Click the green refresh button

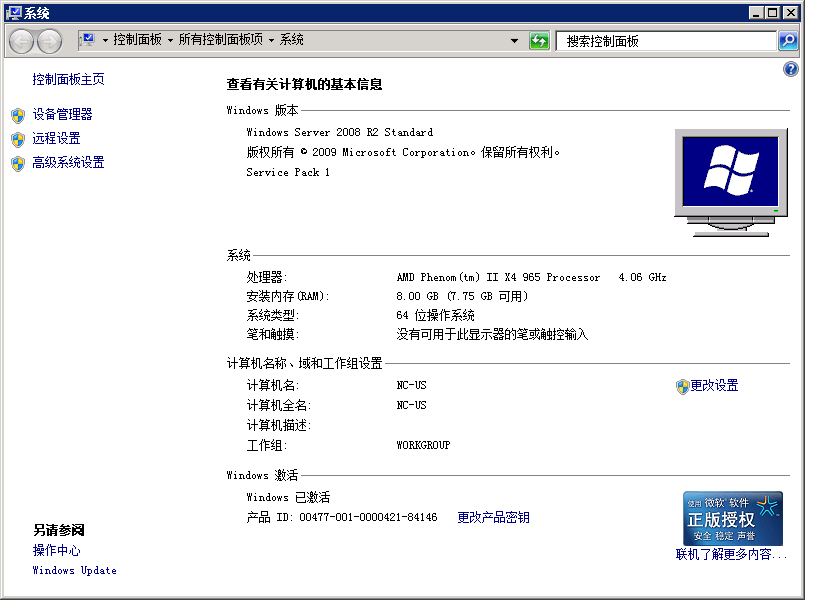pyautogui.click(x=539, y=41)
